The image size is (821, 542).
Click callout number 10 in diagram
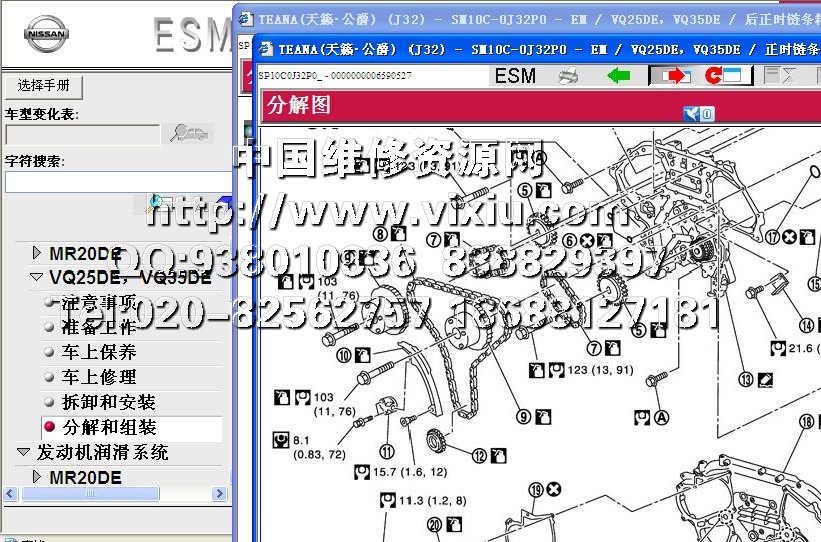coord(344,356)
